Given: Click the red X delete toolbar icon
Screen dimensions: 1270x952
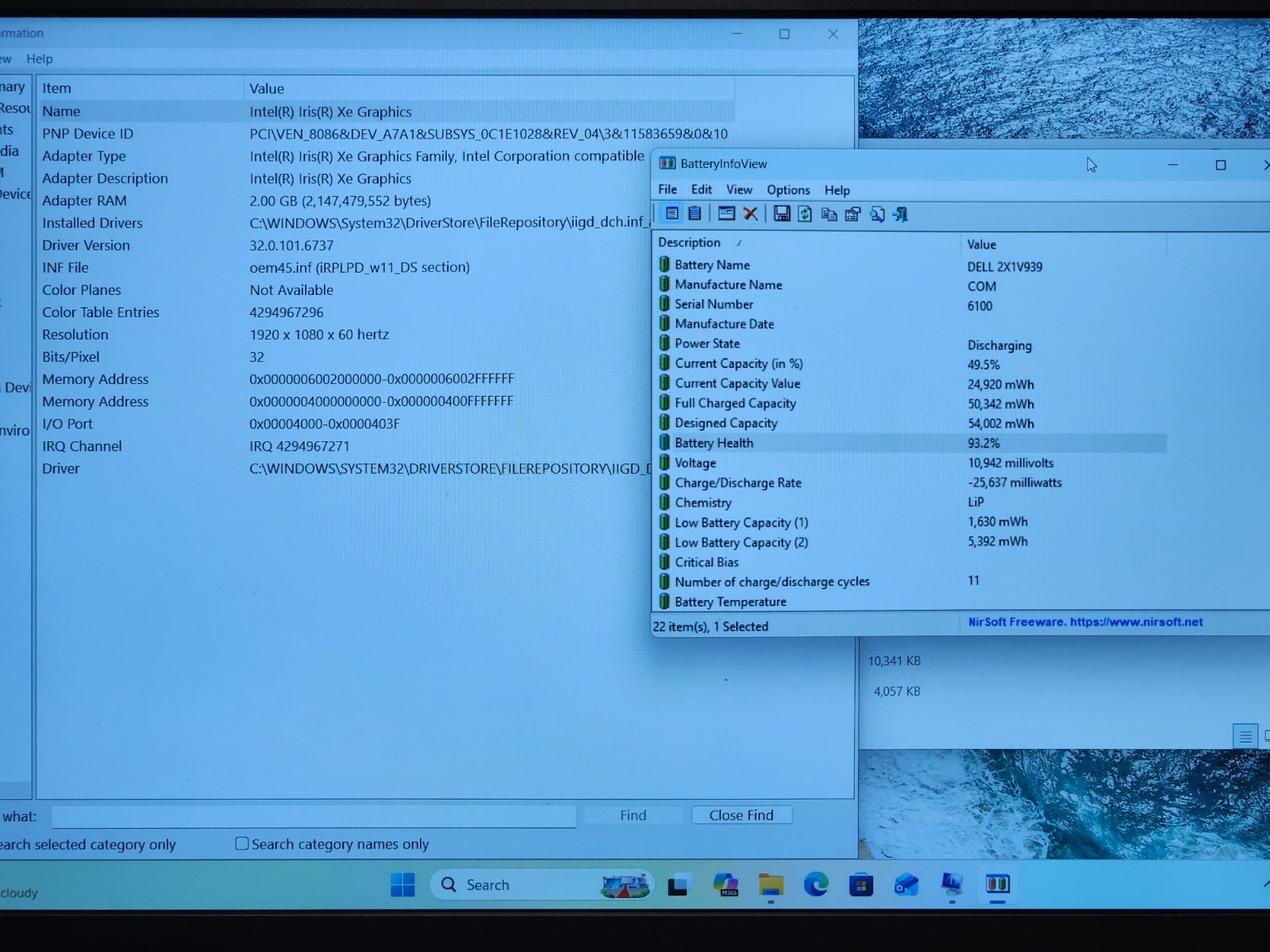Looking at the screenshot, I should [750, 213].
